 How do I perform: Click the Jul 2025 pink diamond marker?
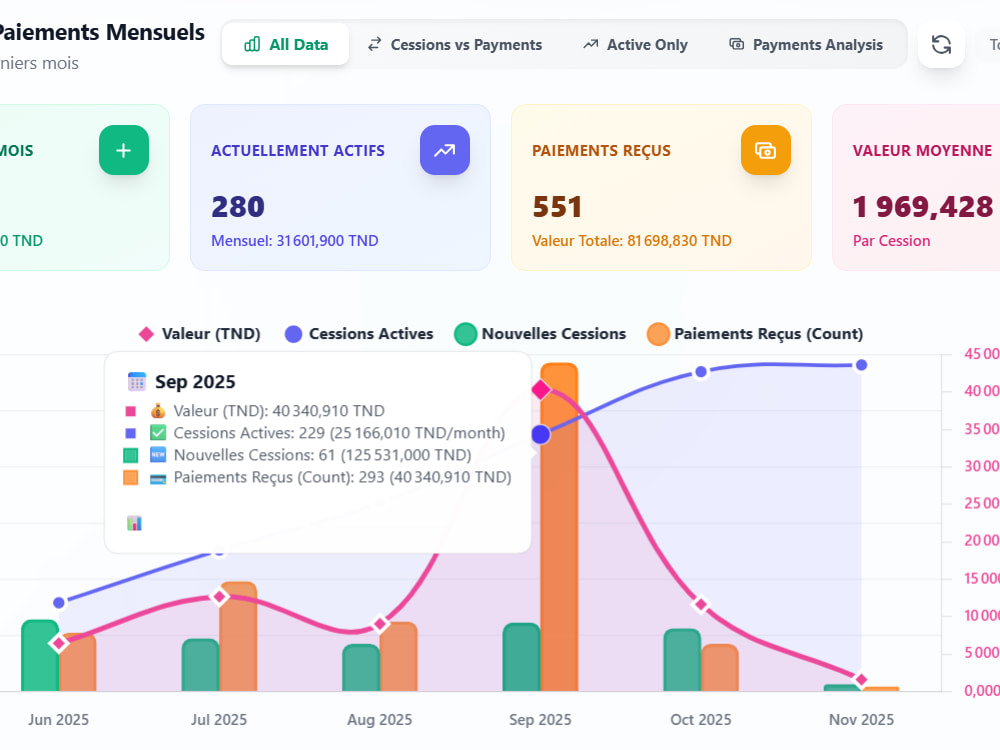[219, 597]
